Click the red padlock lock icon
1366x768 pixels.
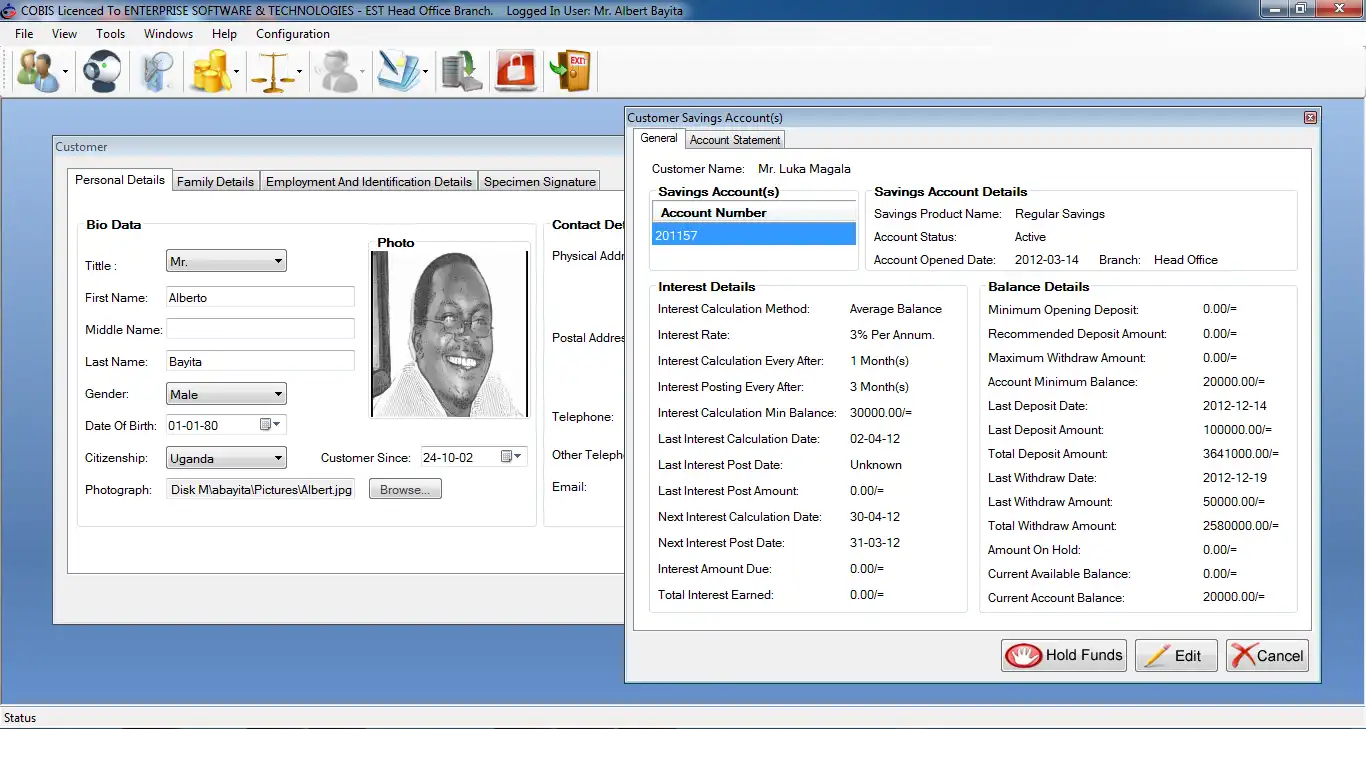pyautogui.click(x=516, y=72)
